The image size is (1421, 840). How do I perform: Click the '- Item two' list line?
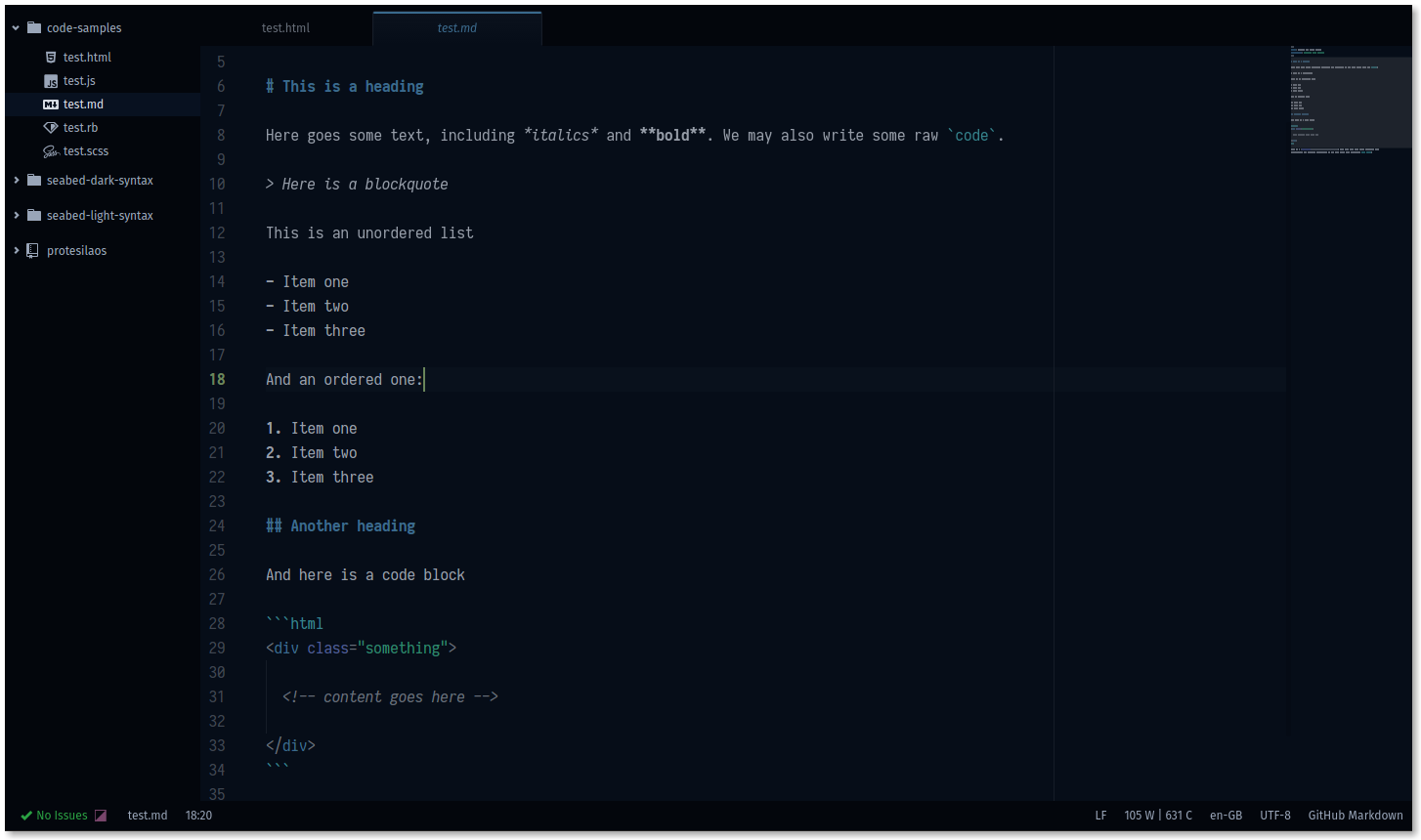(x=307, y=307)
